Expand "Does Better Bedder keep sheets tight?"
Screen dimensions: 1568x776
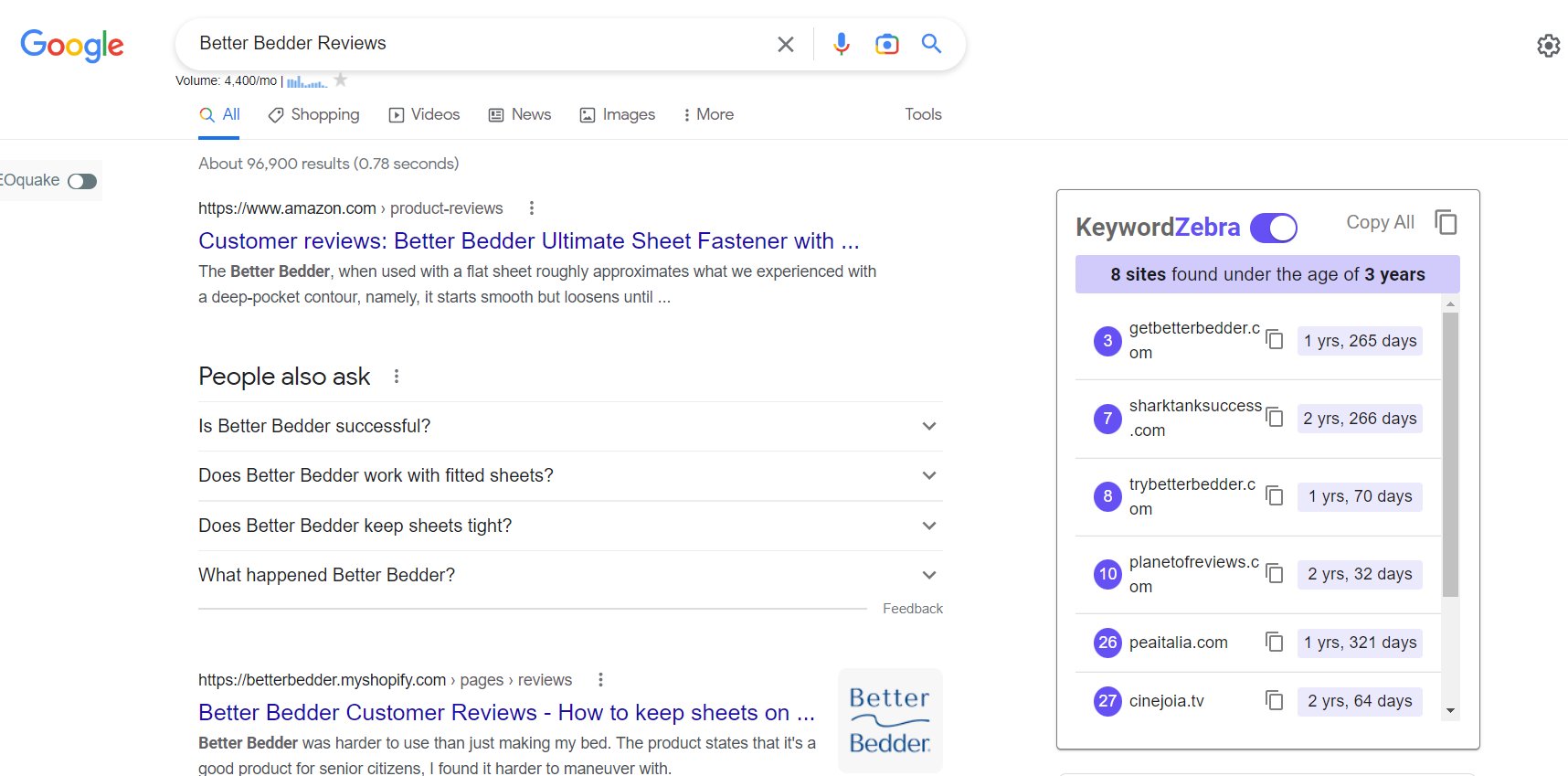(x=570, y=526)
